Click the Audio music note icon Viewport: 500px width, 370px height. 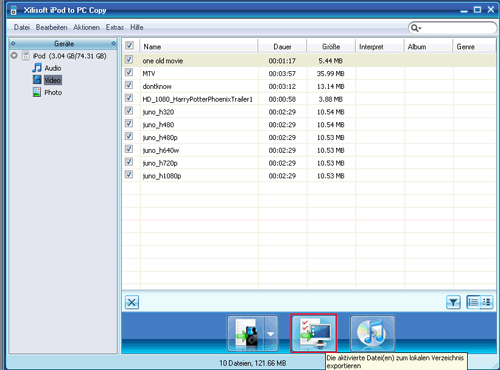(37, 68)
